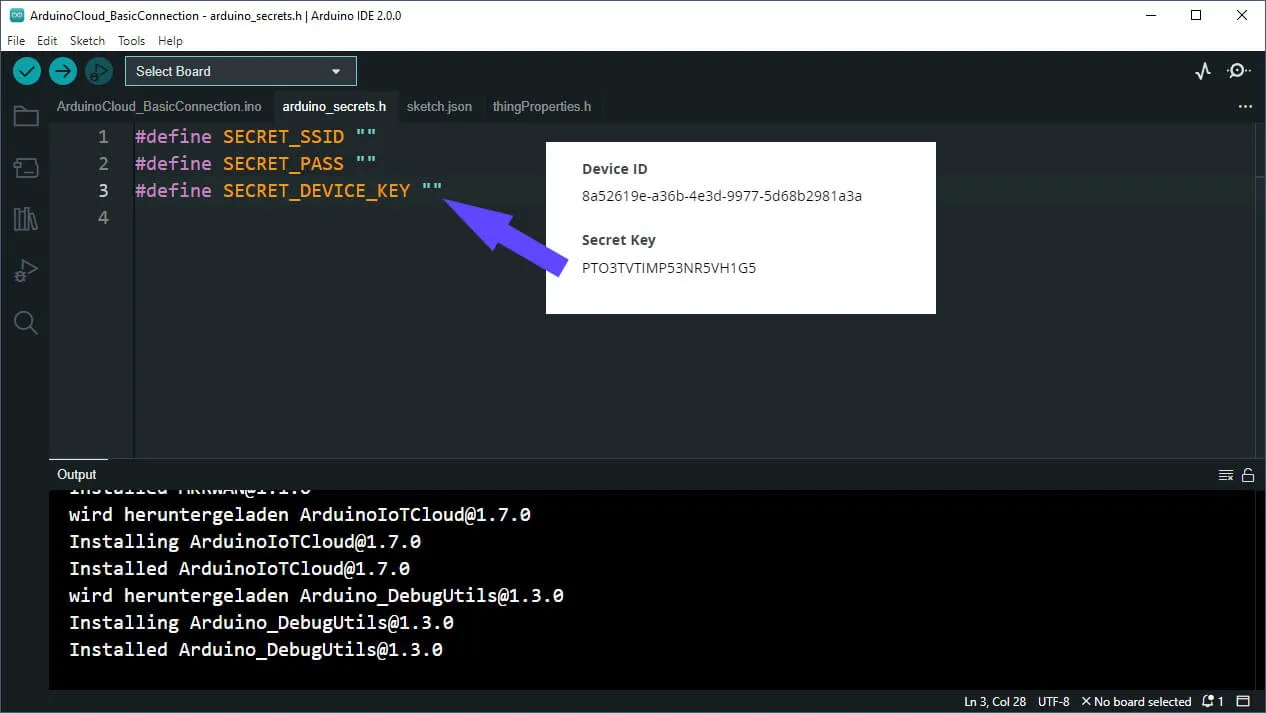Toggle the output panel lock icon

(1247, 475)
